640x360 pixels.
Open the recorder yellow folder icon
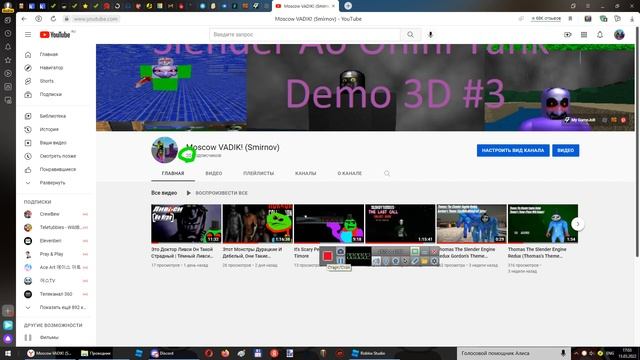coord(424,261)
